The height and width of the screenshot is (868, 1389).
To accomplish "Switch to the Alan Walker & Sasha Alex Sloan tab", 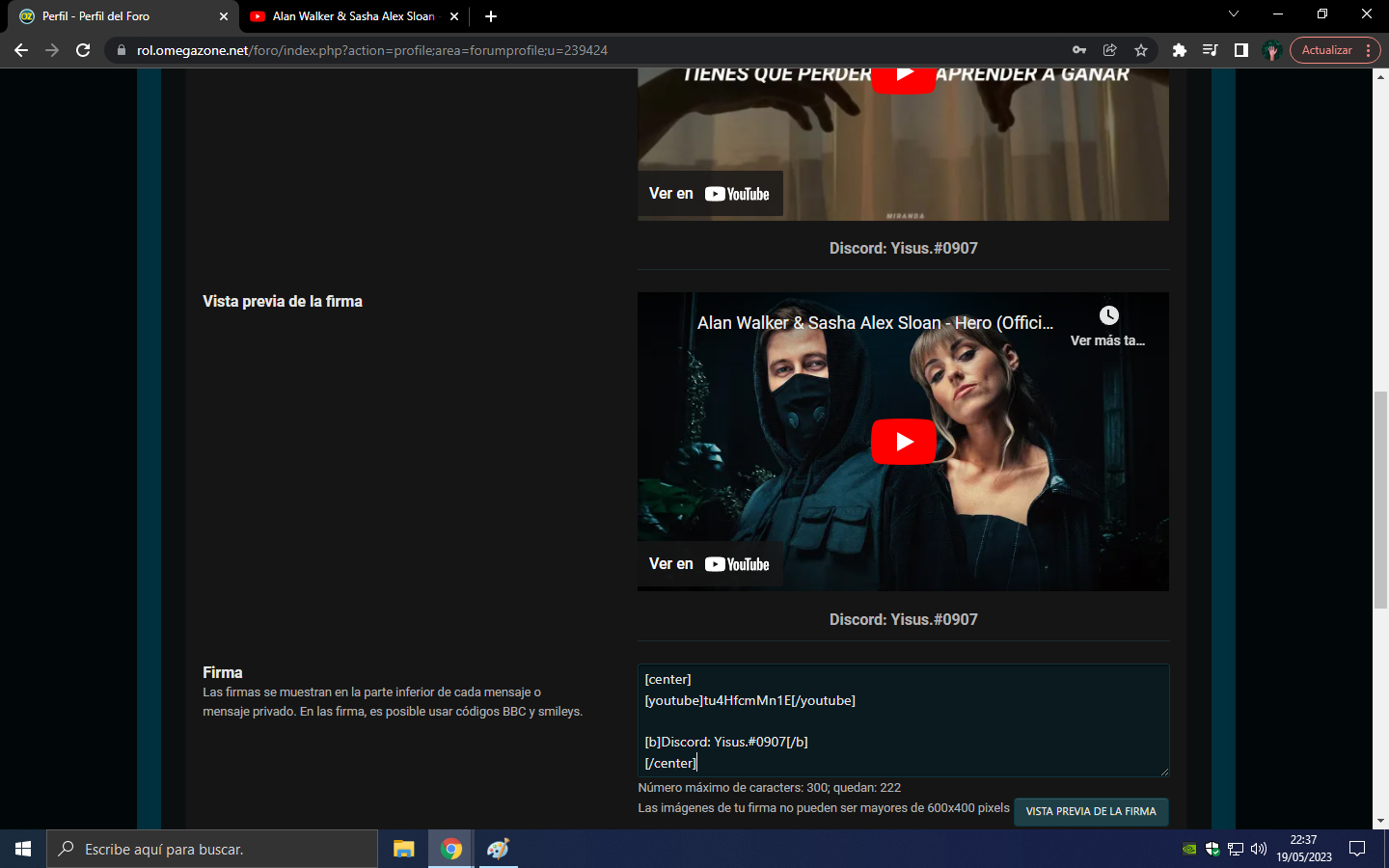I will point(353,16).
